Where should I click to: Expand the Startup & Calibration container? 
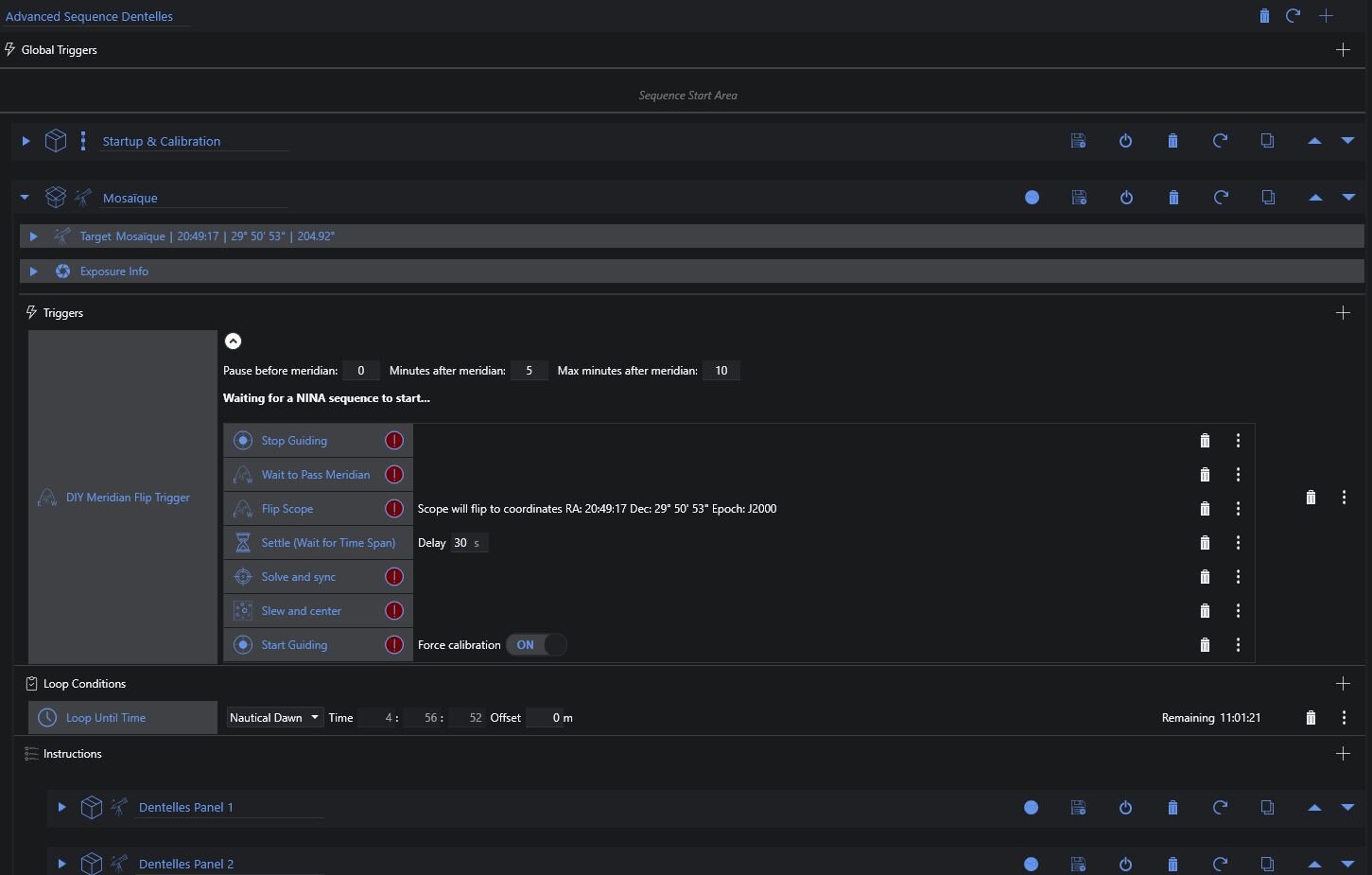tap(26, 141)
